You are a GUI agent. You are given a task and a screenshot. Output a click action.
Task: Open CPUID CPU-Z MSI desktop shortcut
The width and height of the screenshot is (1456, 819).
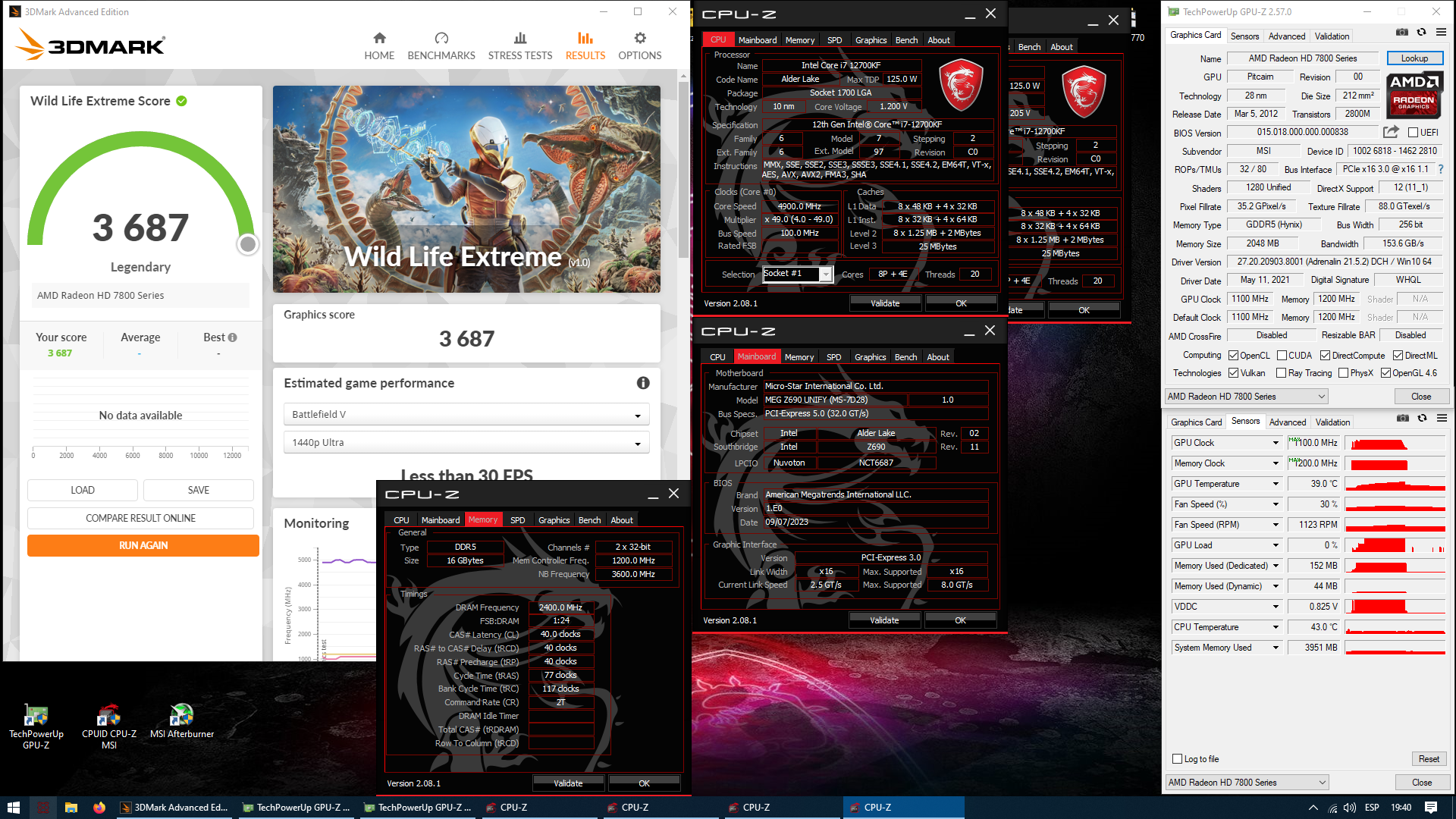109,726
